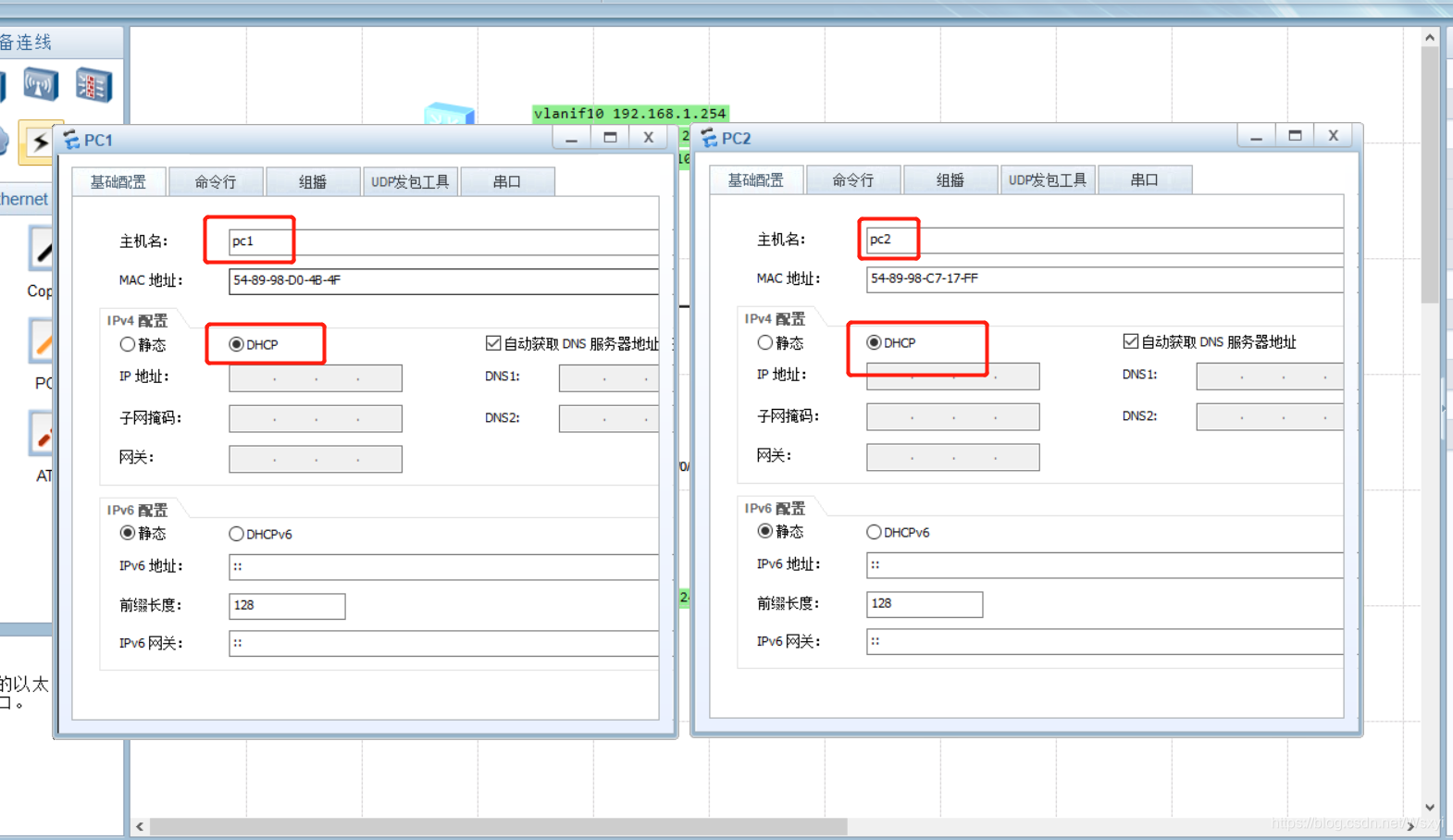Viewport: 1453px width, 840px height.
Task: Click IPv6 网关 field in PC1 window
Action: (x=443, y=643)
